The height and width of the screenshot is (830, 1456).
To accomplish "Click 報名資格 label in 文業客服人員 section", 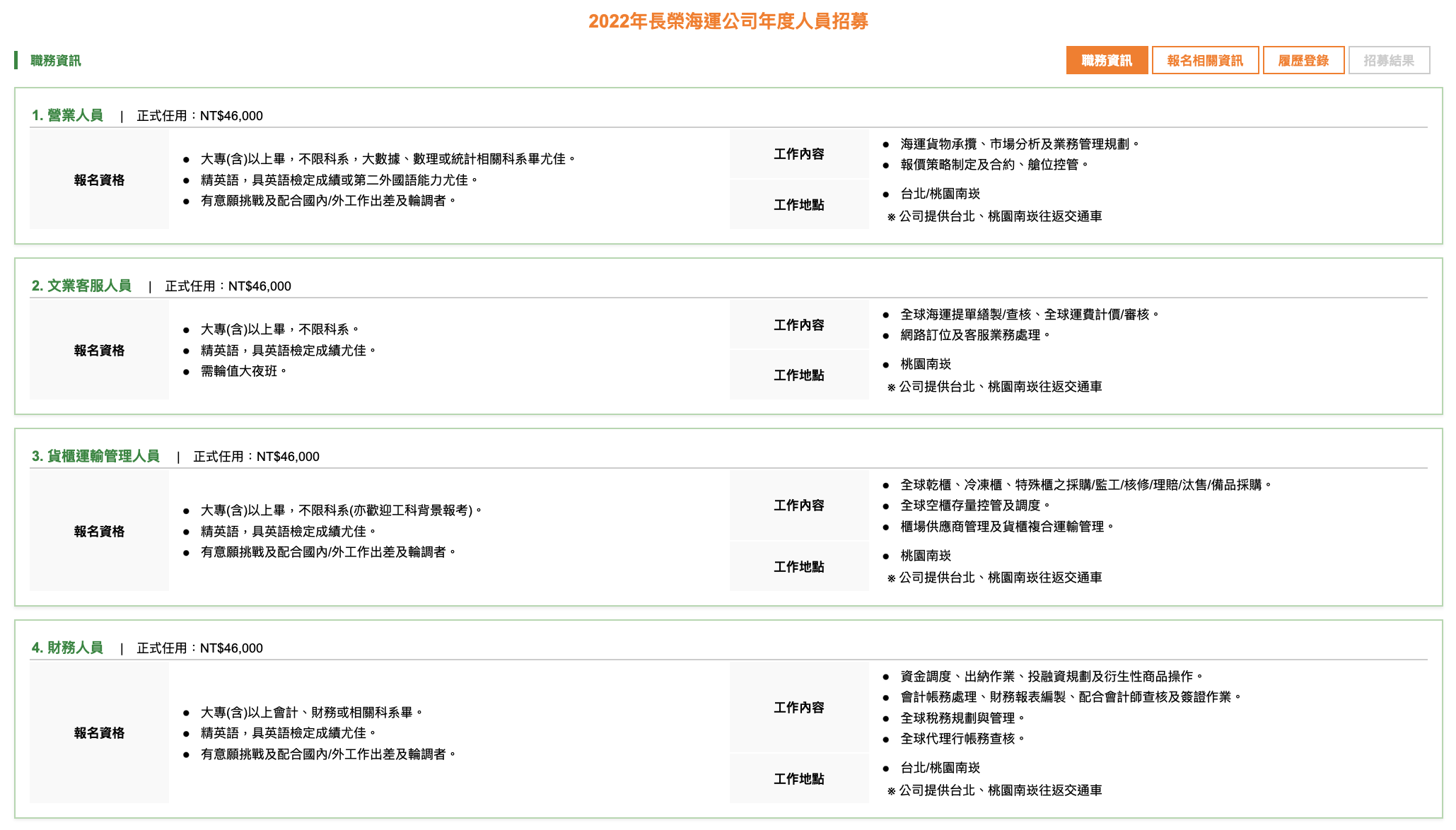I will (x=99, y=351).
